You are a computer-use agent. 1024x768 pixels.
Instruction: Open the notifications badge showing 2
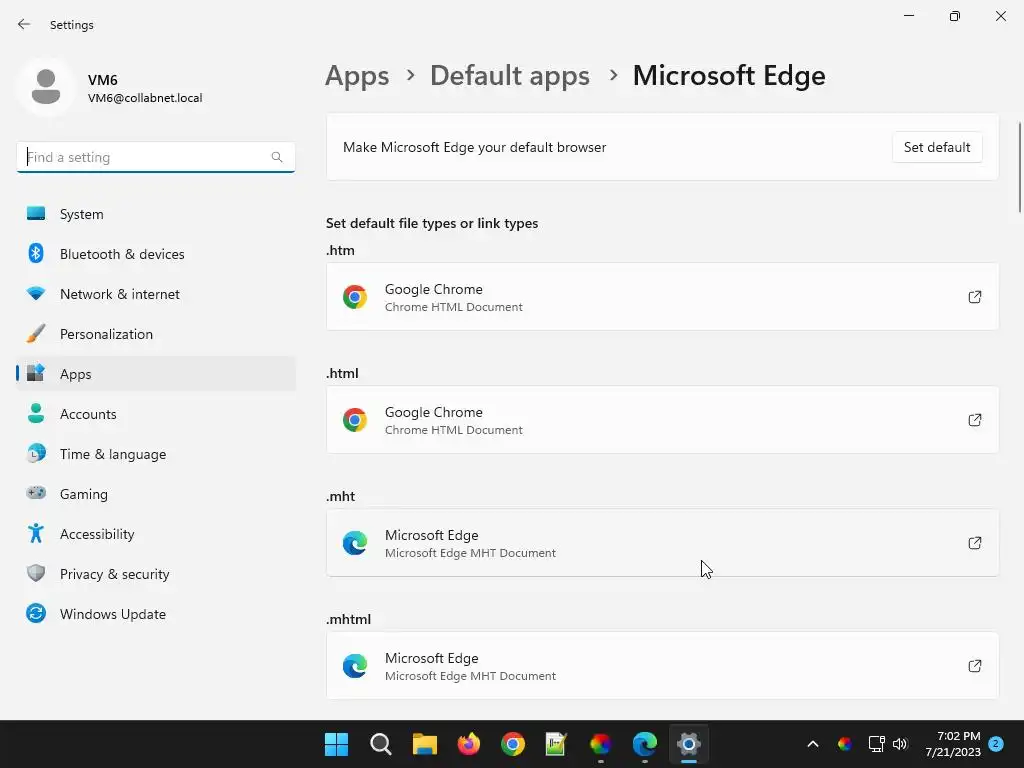point(996,744)
